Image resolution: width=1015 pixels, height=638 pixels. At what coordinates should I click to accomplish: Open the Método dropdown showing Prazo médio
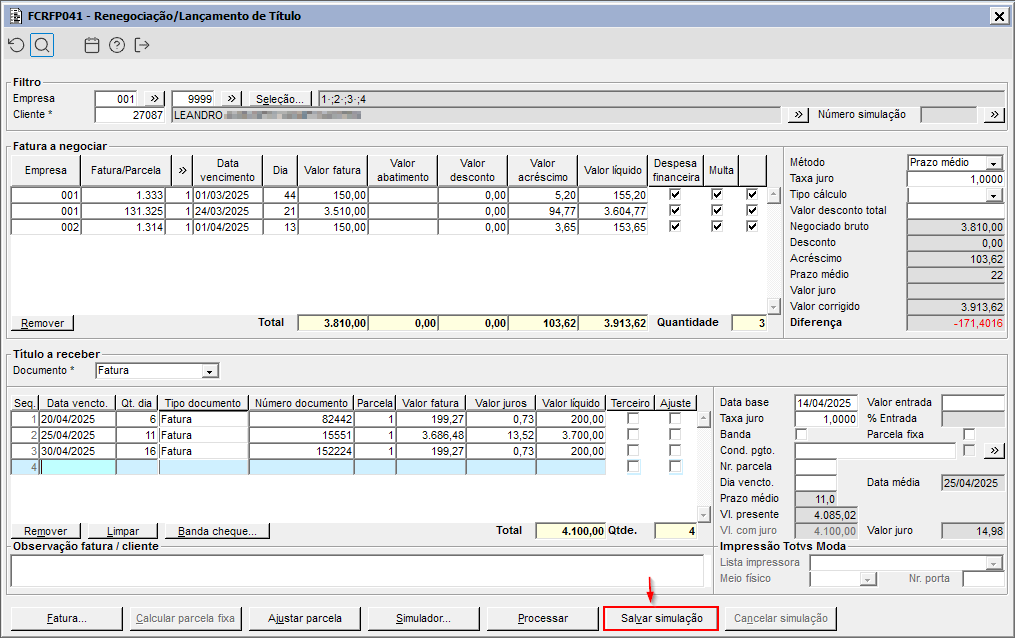(993, 163)
